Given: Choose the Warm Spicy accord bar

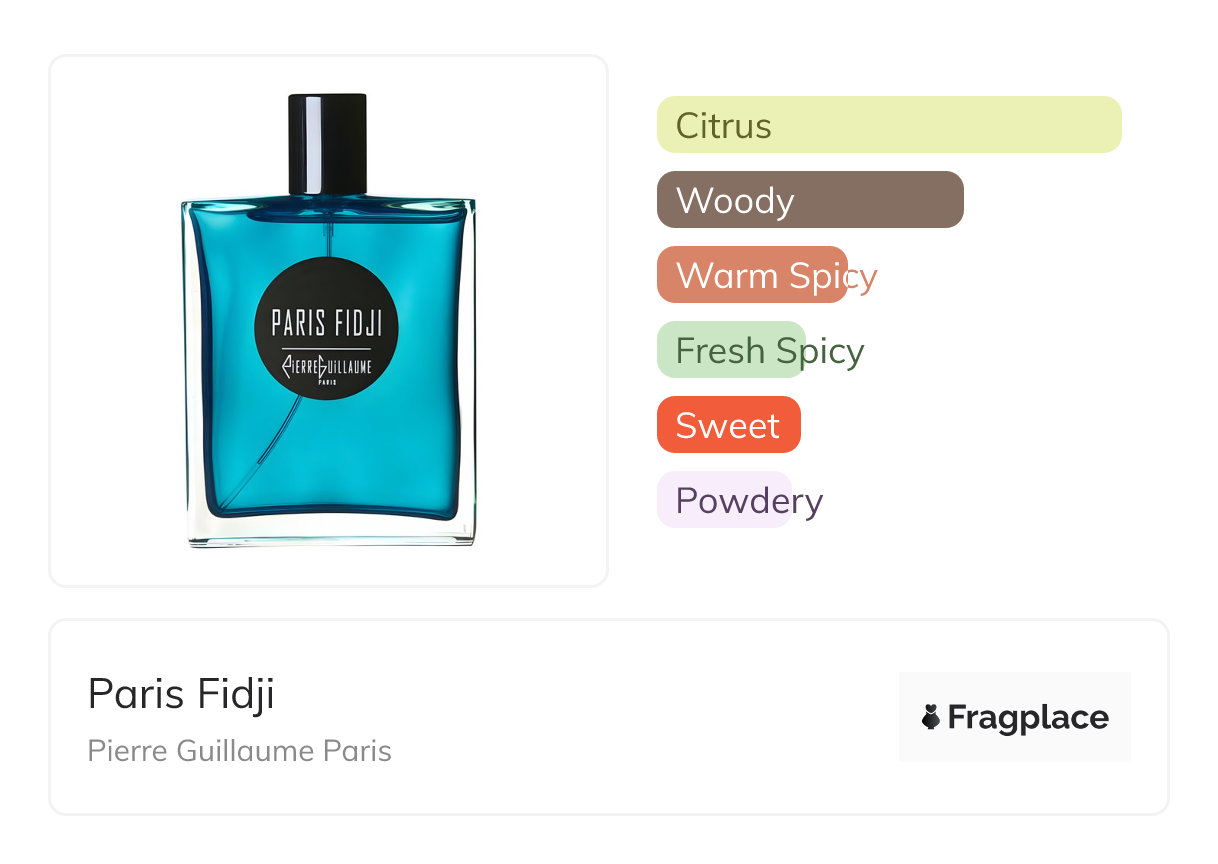Looking at the screenshot, I should point(752,275).
